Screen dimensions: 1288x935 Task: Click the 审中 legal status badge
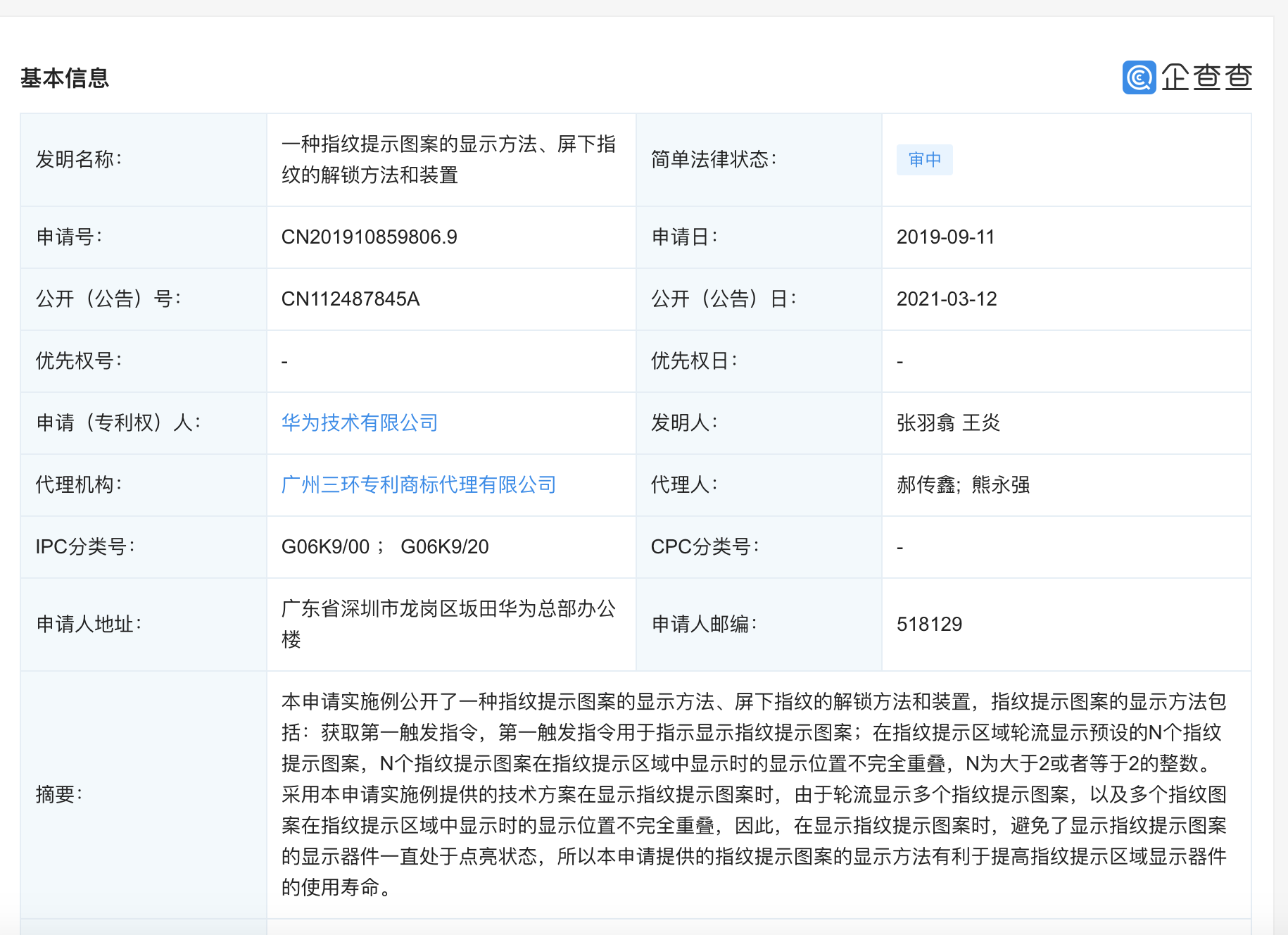[924, 160]
